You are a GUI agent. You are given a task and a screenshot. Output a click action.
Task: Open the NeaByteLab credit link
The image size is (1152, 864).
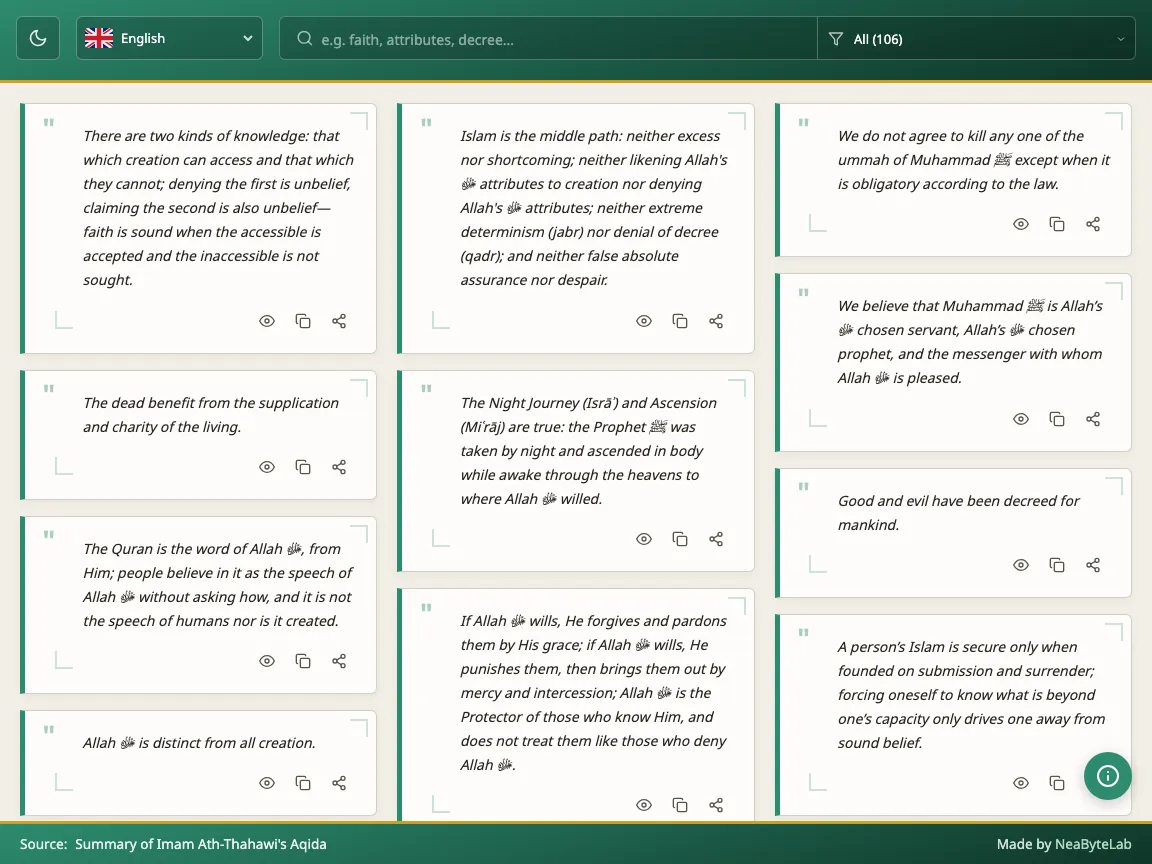(x=1092, y=844)
